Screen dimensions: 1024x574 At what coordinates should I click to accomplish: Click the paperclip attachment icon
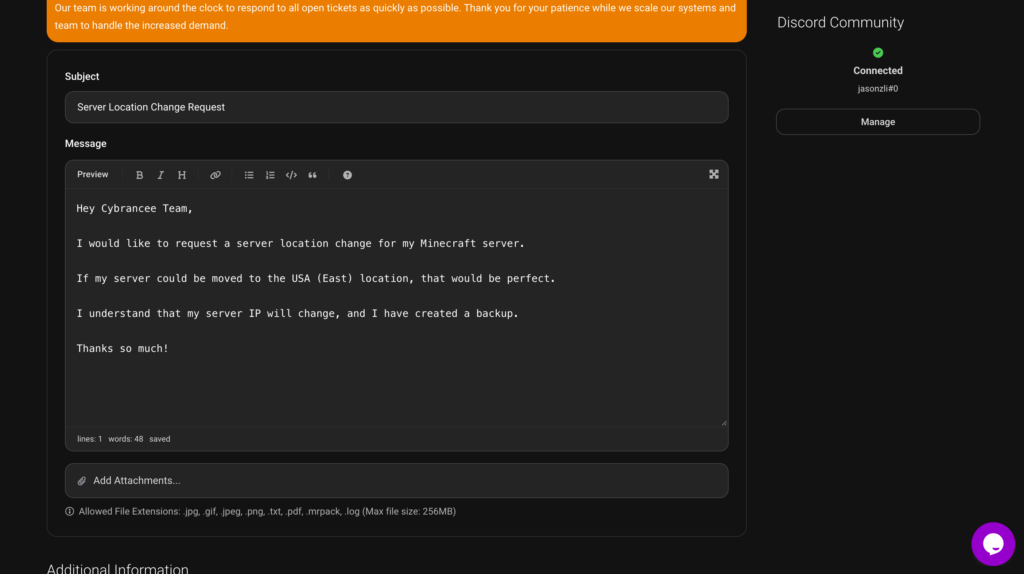click(x=82, y=481)
